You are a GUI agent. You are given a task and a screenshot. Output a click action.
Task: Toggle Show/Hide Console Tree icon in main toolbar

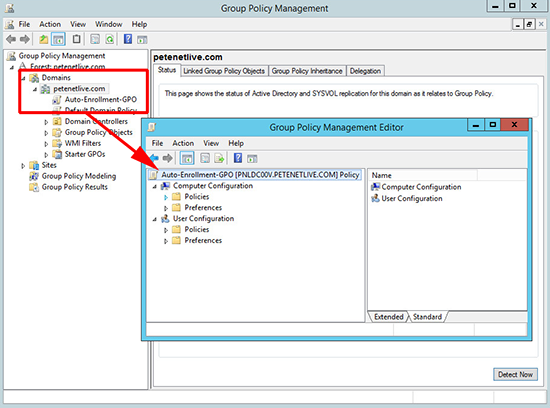(58, 39)
